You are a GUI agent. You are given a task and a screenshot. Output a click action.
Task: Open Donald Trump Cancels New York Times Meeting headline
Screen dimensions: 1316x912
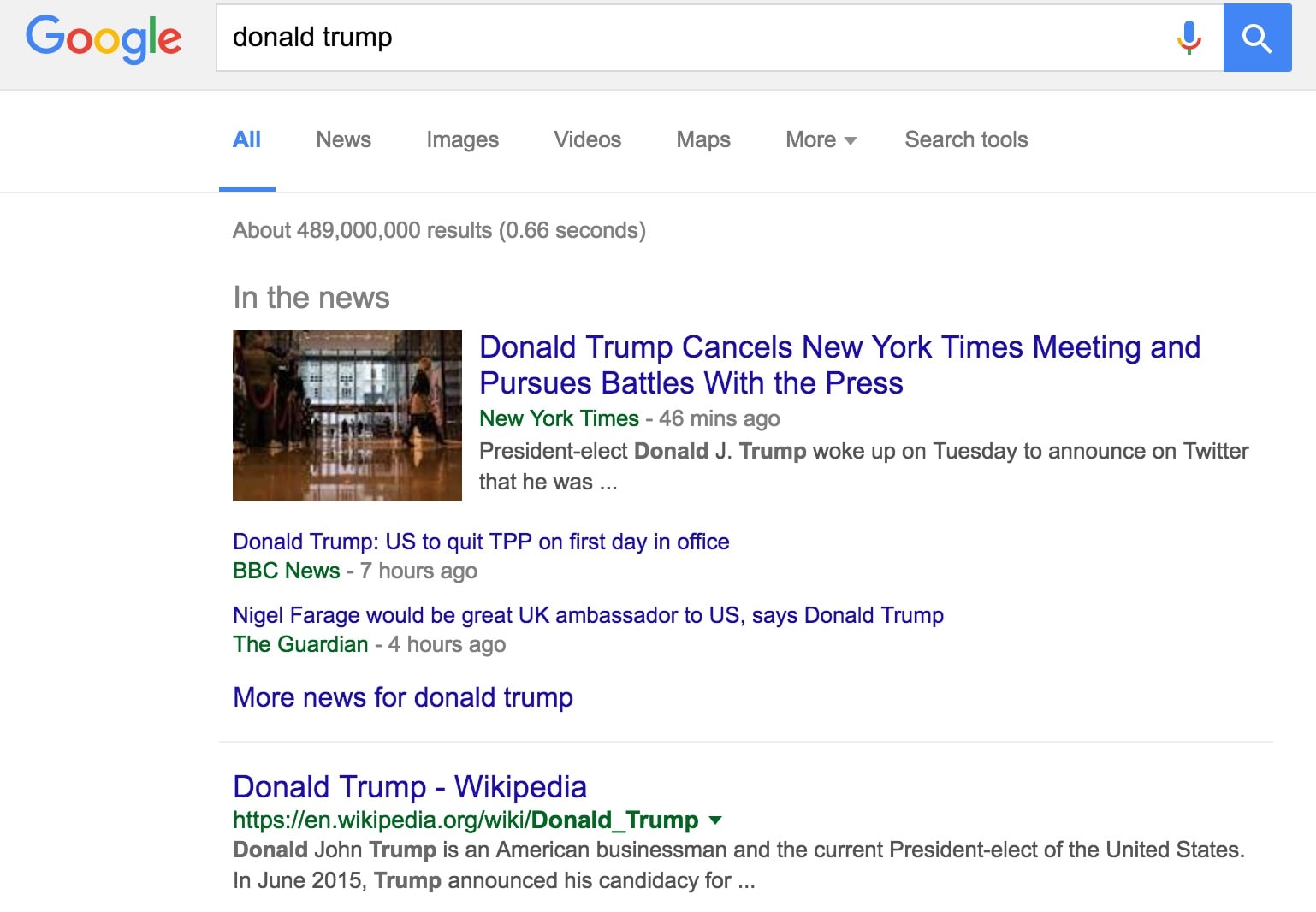839,364
